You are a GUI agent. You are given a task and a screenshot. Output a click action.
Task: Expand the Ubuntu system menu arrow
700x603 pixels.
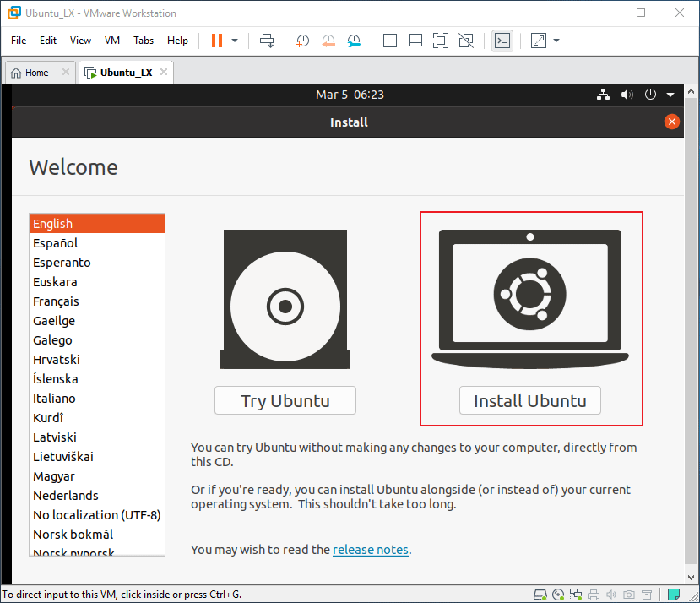point(671,95)
